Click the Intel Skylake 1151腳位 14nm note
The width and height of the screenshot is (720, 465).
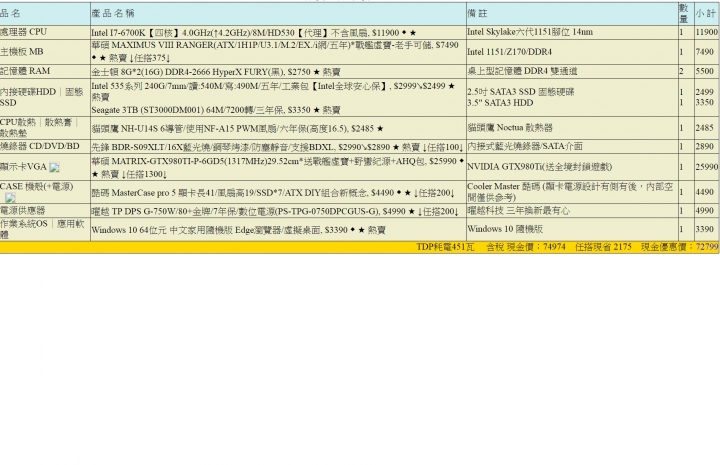tap(530, 32)
